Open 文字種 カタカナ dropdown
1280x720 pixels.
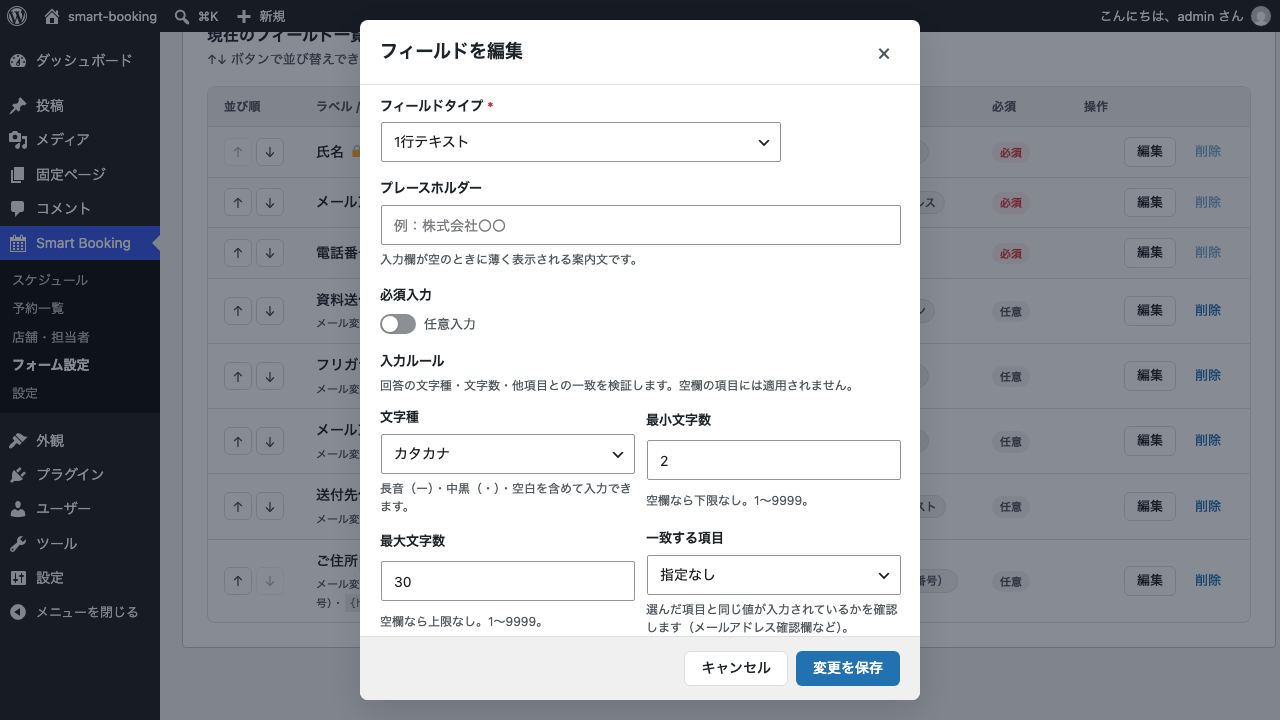pos(507,454)
